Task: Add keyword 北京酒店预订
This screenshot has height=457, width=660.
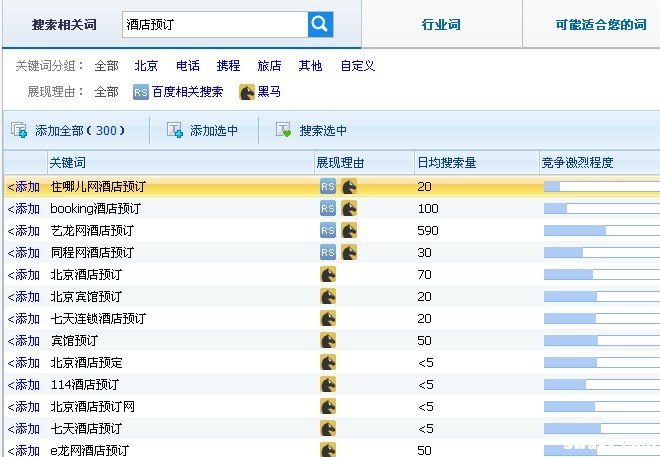Action: tap(24, 275)
